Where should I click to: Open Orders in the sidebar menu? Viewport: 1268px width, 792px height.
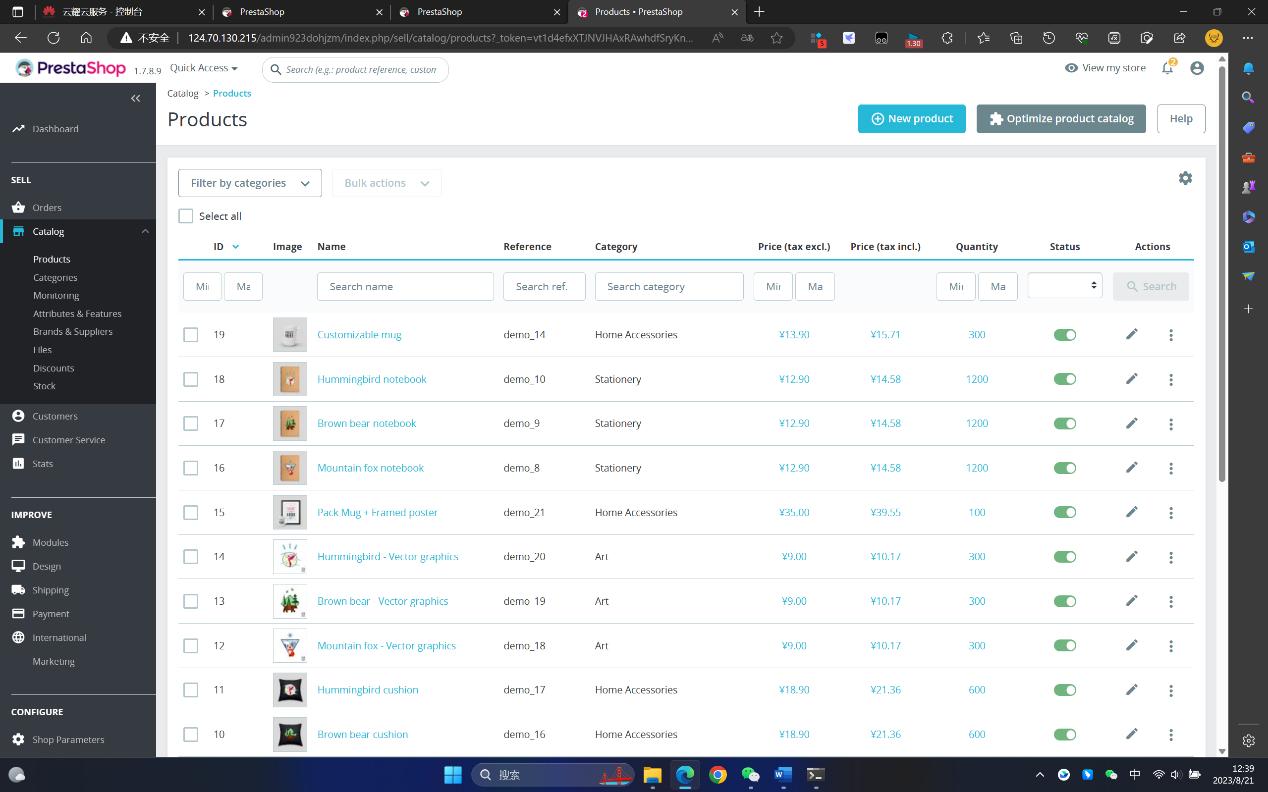[x=47, y=208]
